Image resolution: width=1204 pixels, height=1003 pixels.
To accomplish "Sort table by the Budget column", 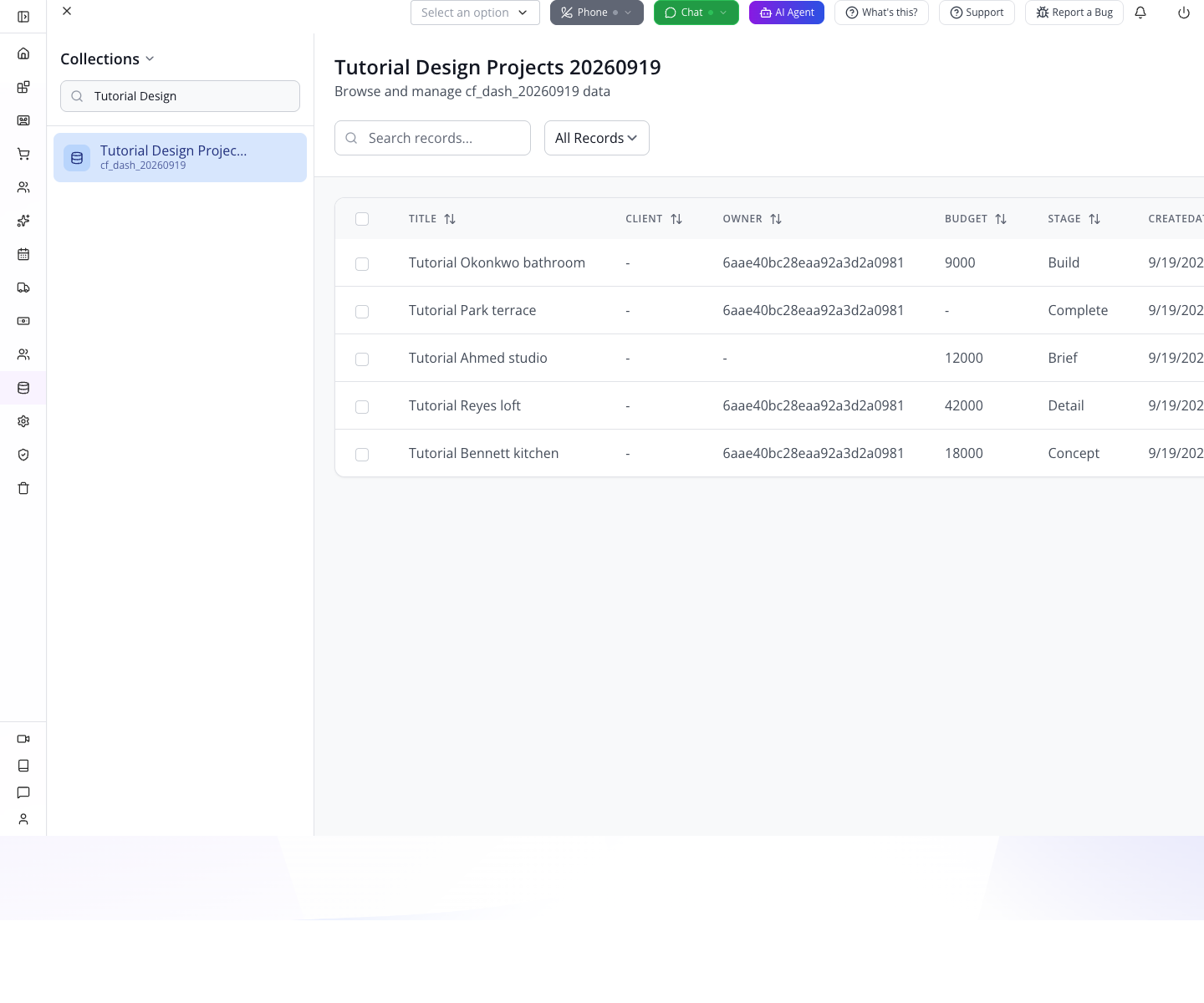I will [x=975, y=219].
